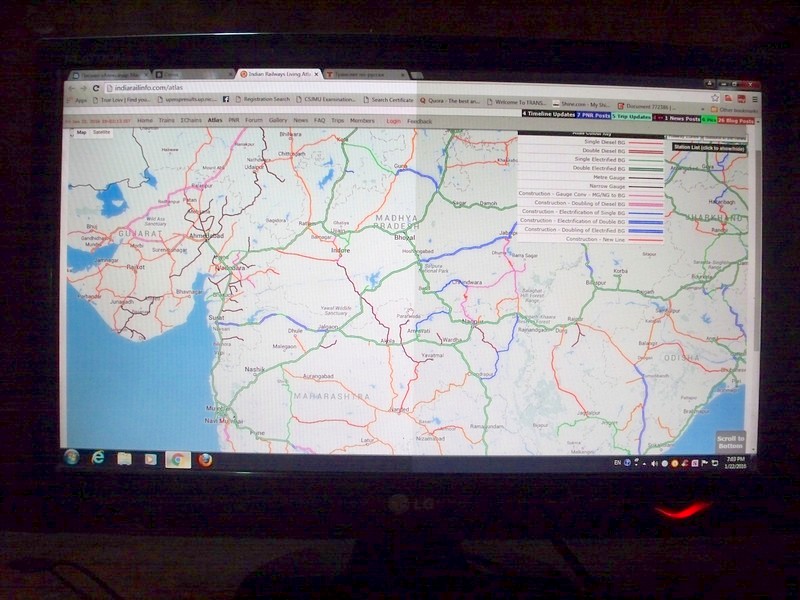Screen dimensions: 800x600
Task: Select the Map view type button
Action: (x=82, y=132)
